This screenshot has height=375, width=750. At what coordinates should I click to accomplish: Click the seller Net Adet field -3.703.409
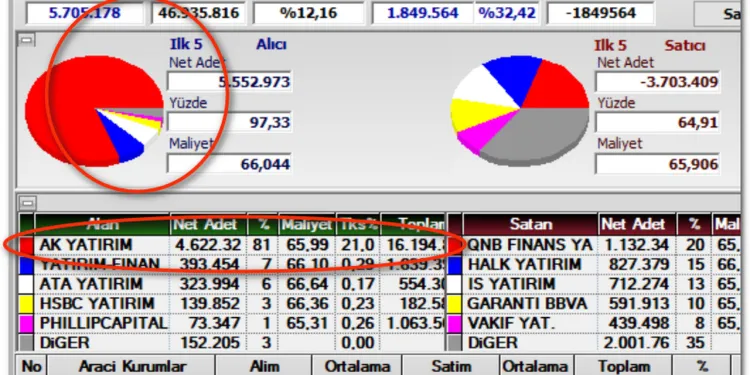[657, 82]
